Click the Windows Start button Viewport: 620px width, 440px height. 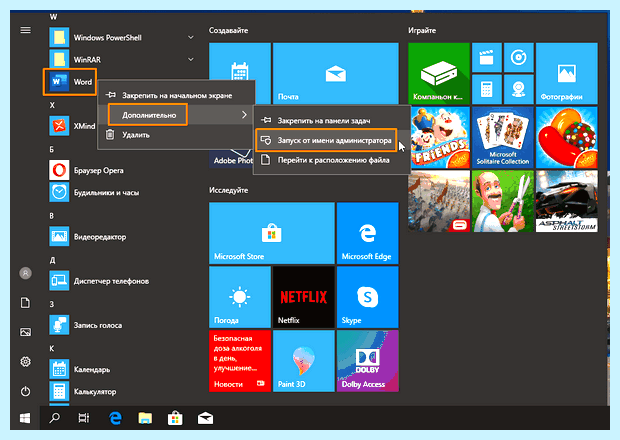(25, 418)
